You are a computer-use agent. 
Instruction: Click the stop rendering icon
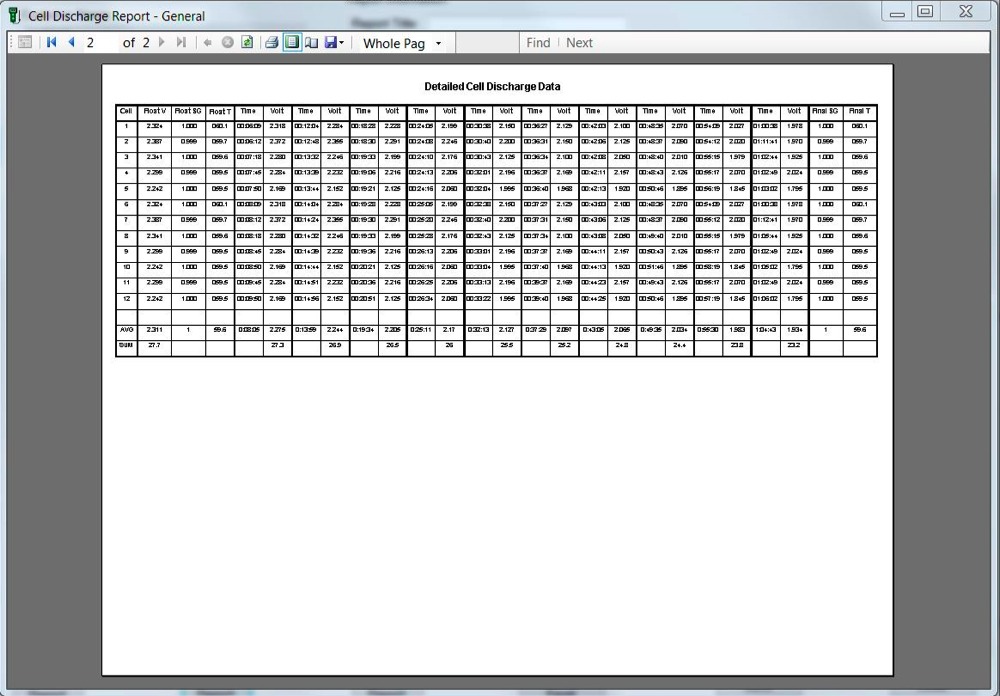(227, 43)
